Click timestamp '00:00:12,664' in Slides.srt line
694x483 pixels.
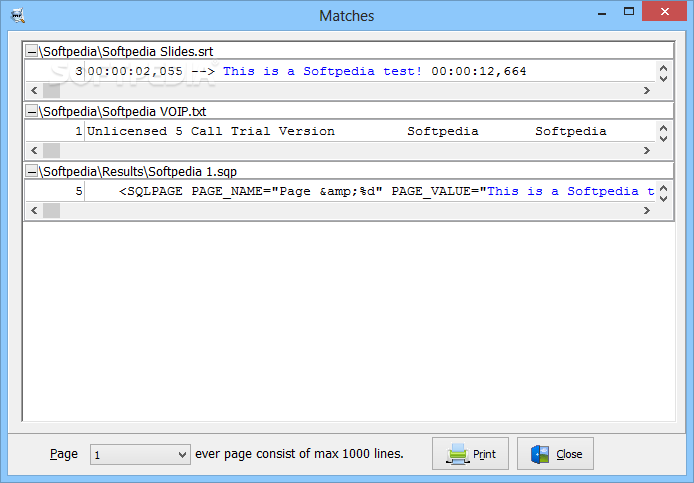(x=479, y=71)
